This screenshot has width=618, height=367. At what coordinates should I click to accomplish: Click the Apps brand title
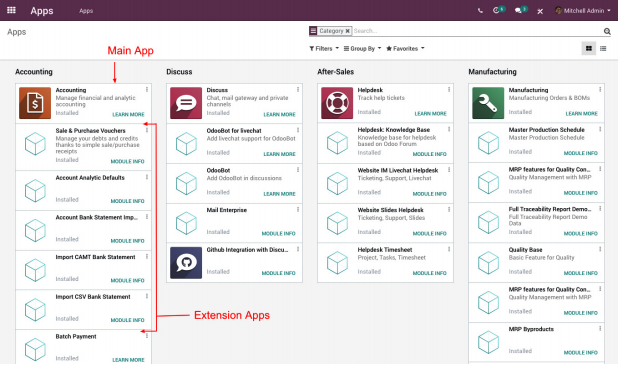42,11
